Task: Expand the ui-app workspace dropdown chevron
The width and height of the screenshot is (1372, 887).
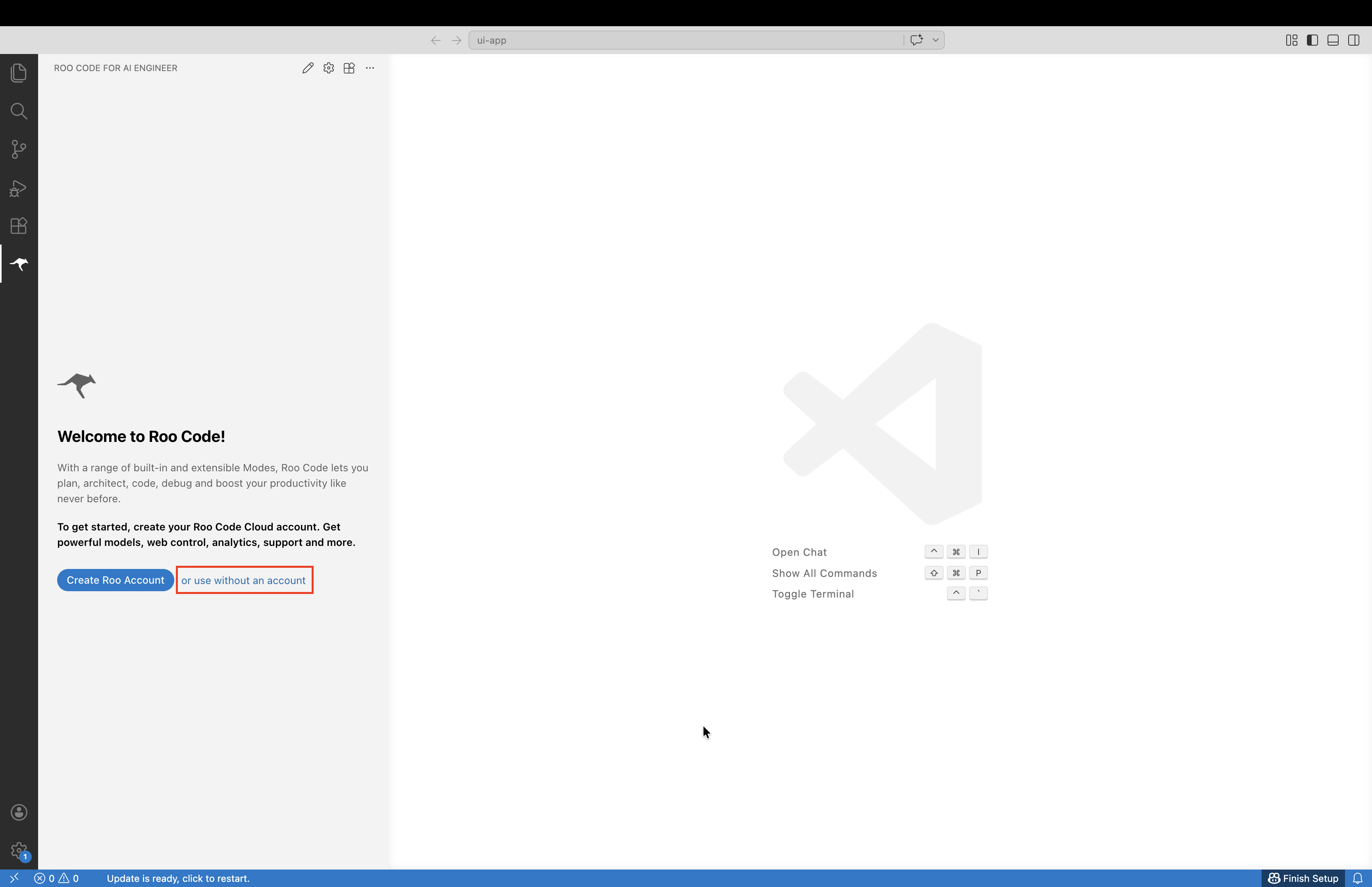Action: [x=935, y=40]
